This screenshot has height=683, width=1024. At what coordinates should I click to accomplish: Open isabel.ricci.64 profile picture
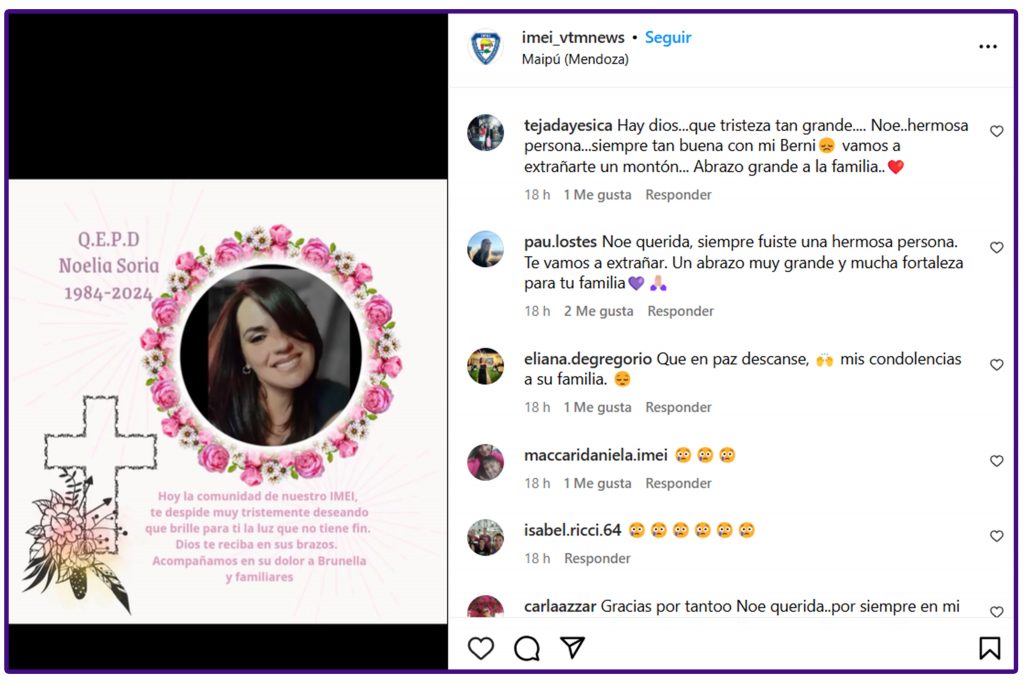(x=486, y=537)
